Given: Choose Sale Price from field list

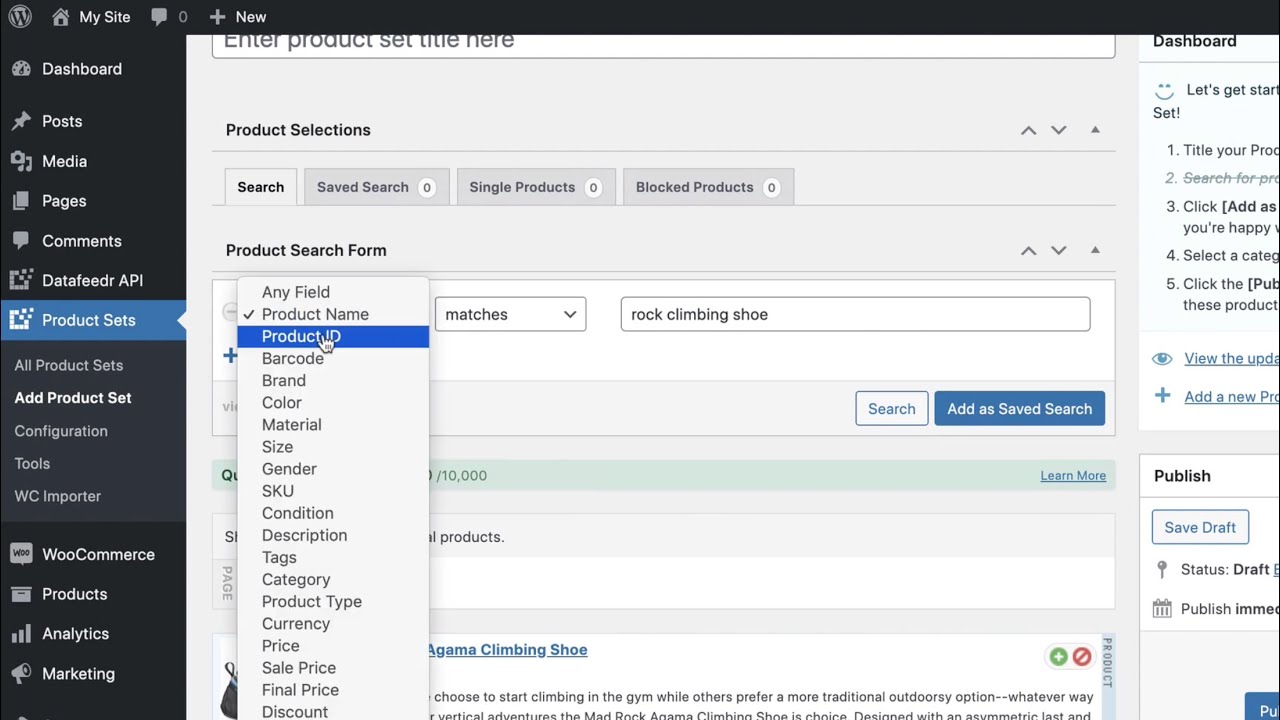Looking at the screenshot, I should (x=333, y=668).
